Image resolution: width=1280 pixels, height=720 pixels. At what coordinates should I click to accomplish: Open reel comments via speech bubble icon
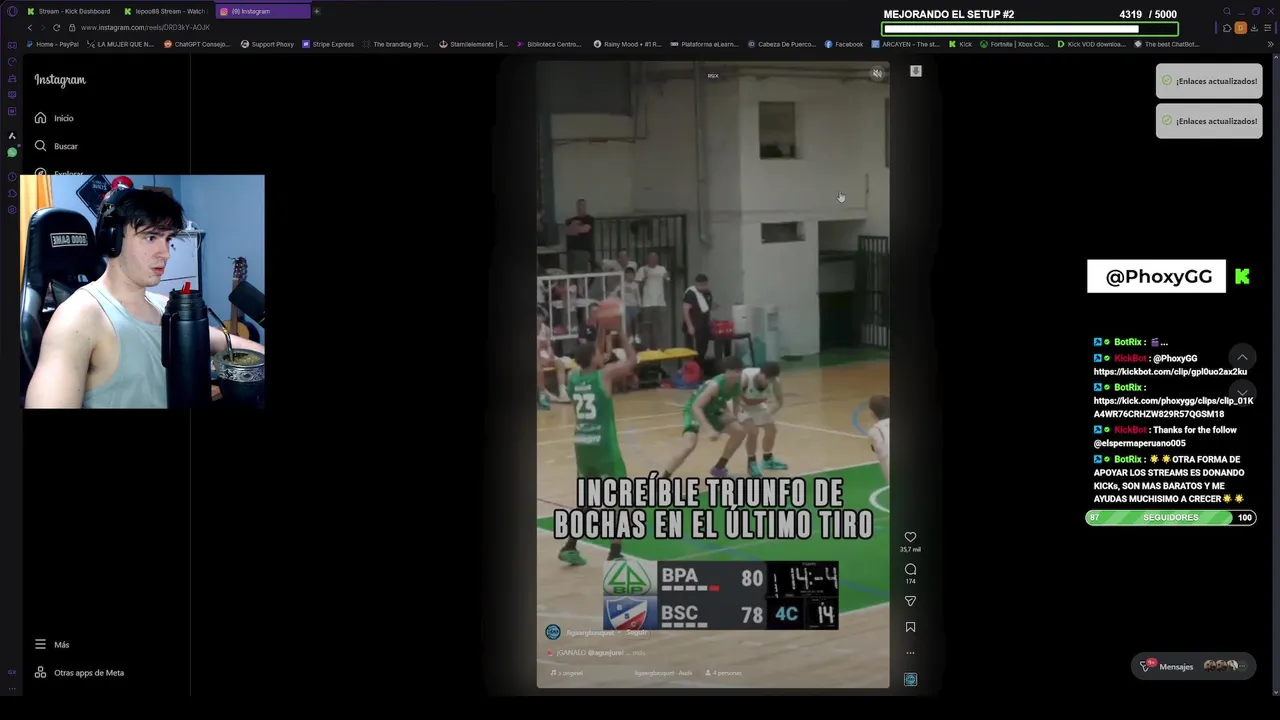click(910, 569)
